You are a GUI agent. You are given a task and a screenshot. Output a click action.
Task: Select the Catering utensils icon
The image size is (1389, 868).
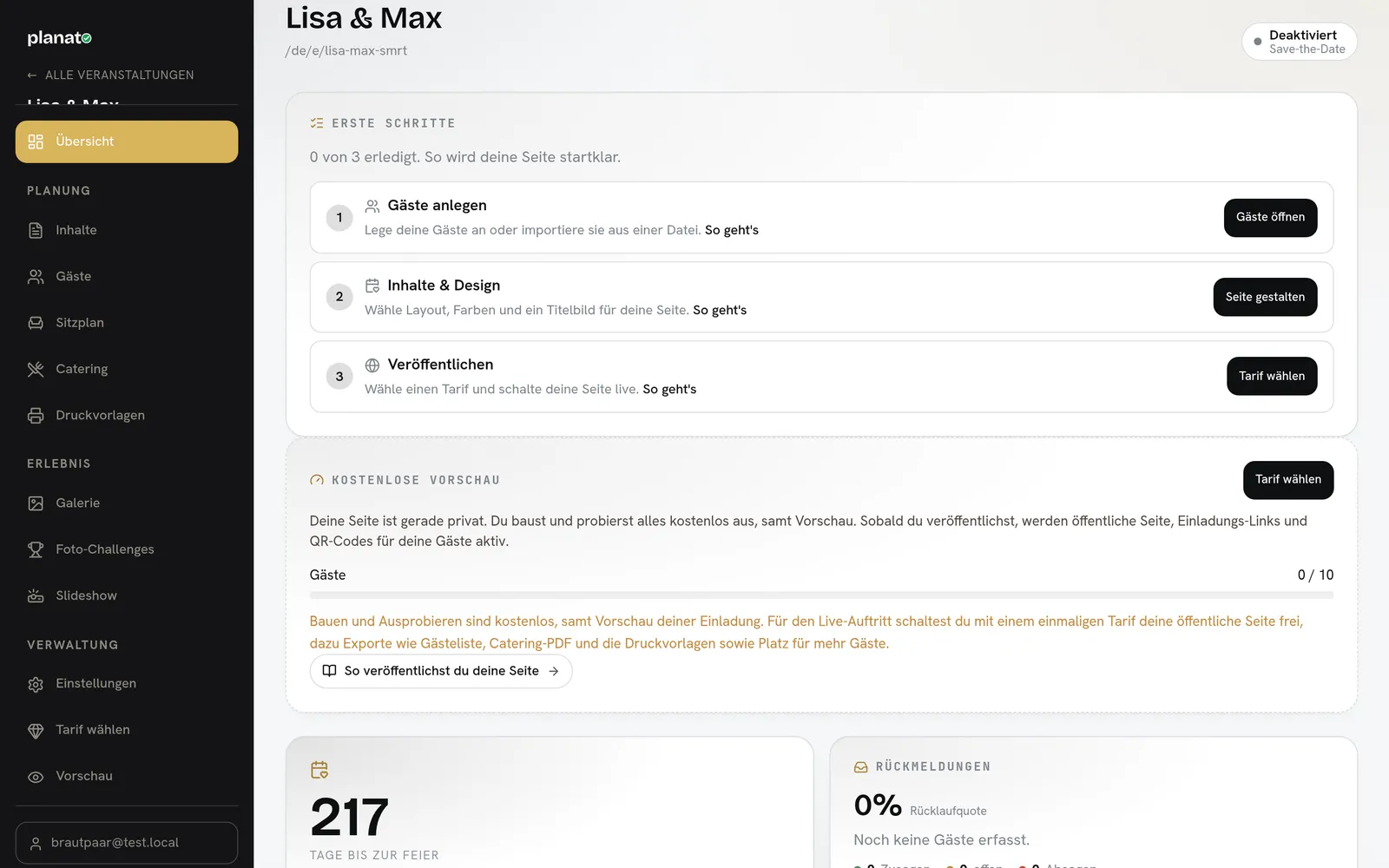(36, 369)
